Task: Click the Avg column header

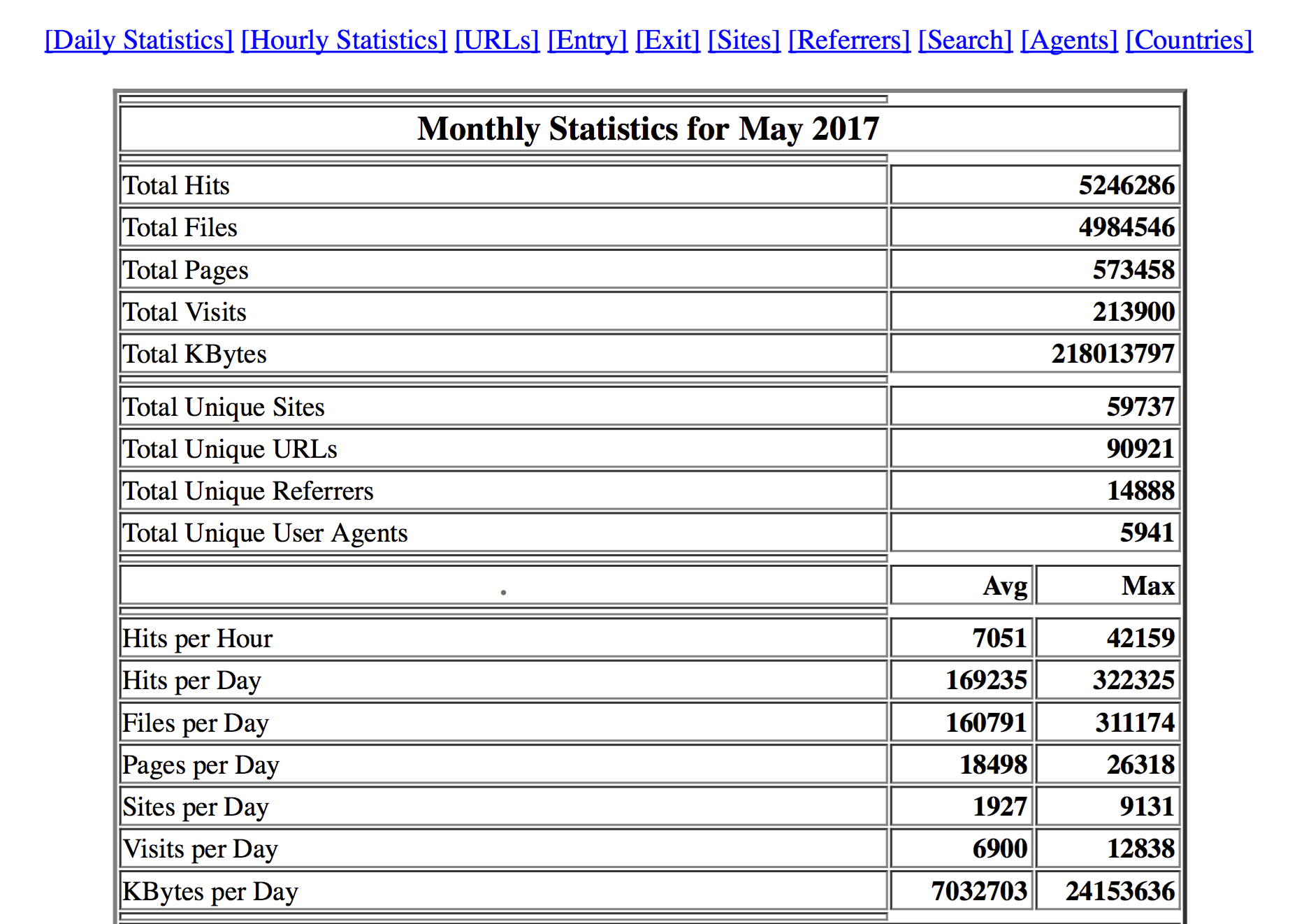Action: (x=1005, y=586)
